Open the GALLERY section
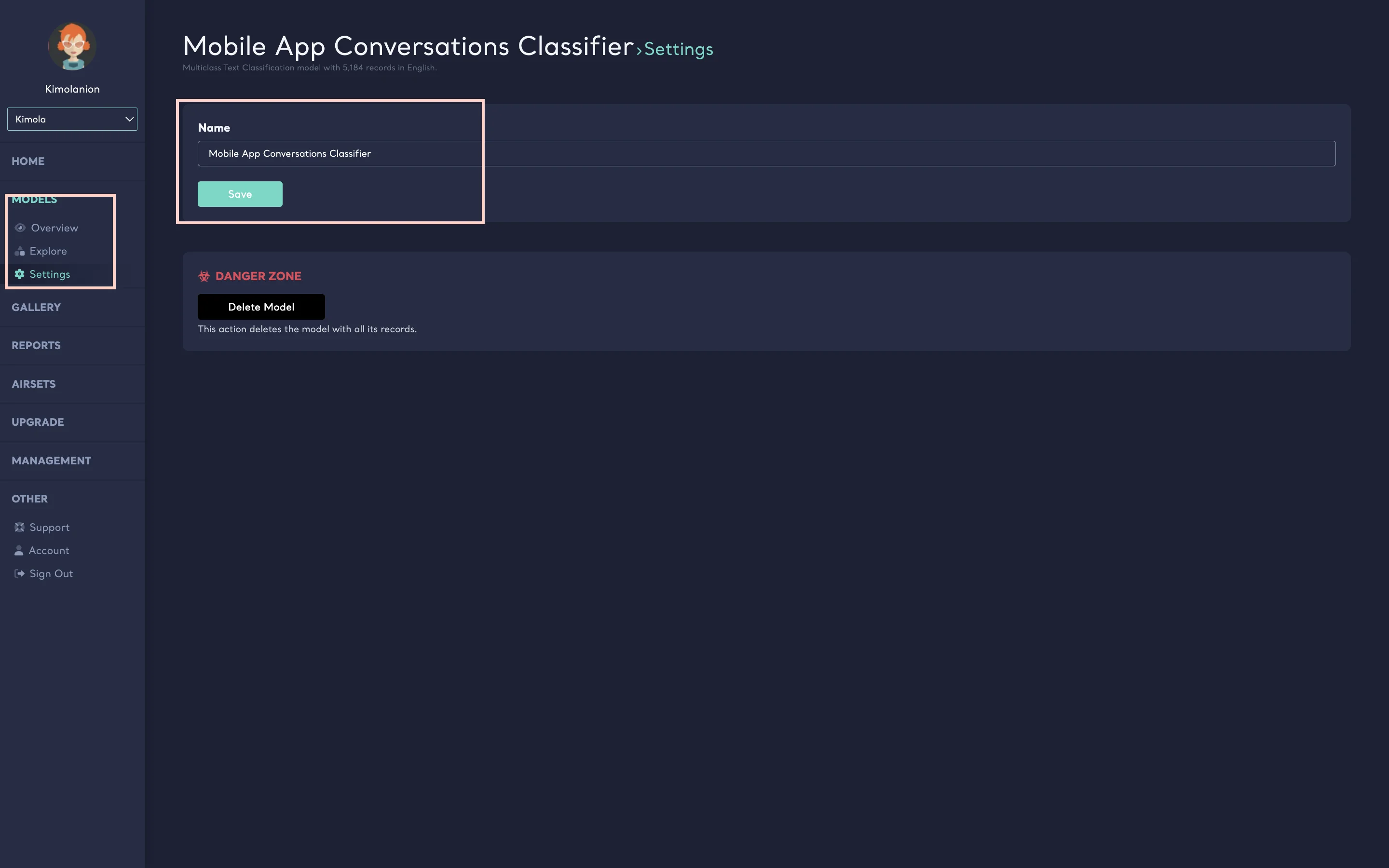1389x868 pixels. (x=36, y=307)
